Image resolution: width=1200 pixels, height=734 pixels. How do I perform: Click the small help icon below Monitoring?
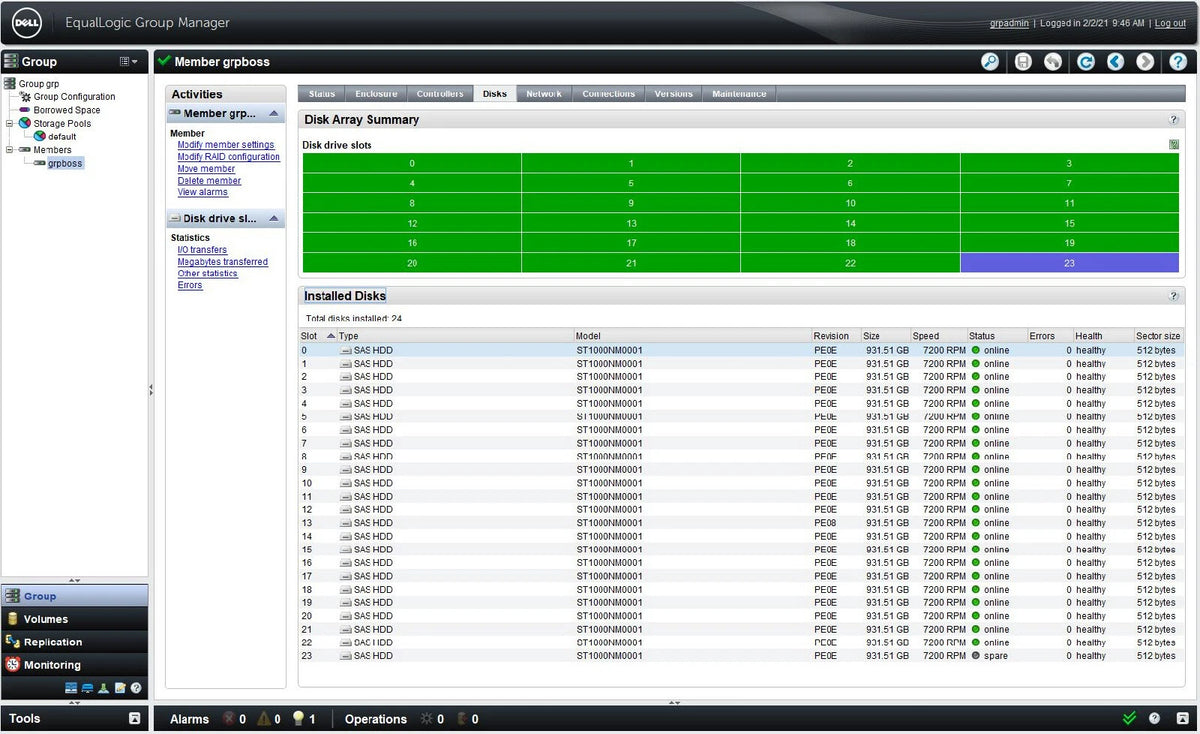[136, 688]
